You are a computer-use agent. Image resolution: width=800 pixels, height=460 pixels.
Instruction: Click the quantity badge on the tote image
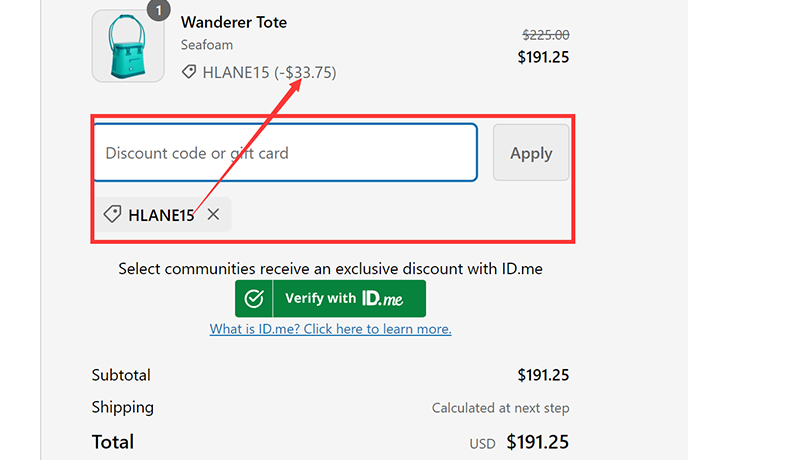158,10
